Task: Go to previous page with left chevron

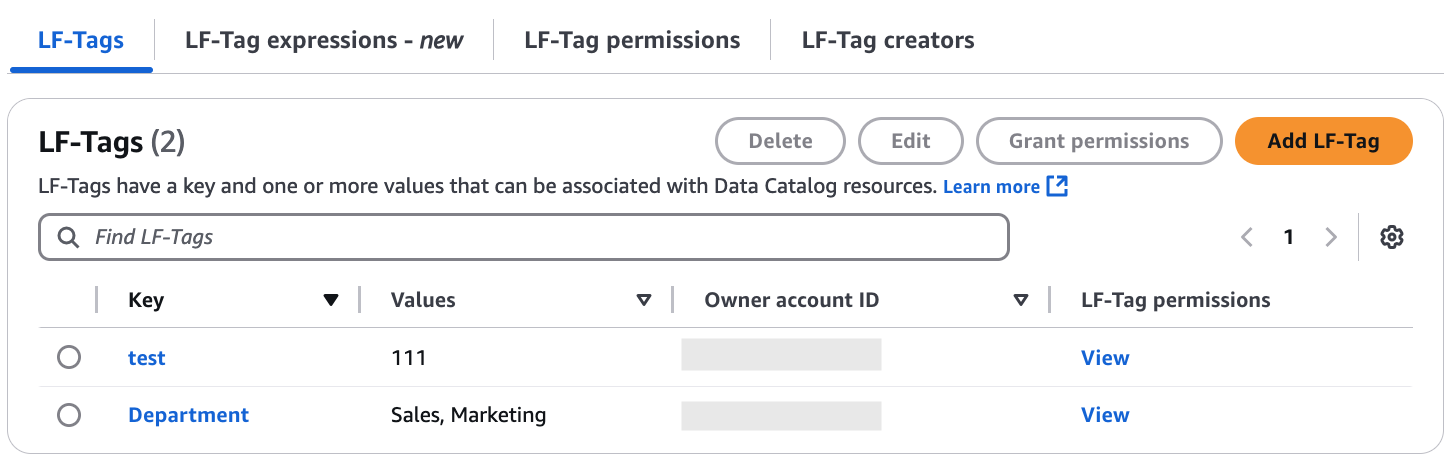Action: [x=1247, y=237]
